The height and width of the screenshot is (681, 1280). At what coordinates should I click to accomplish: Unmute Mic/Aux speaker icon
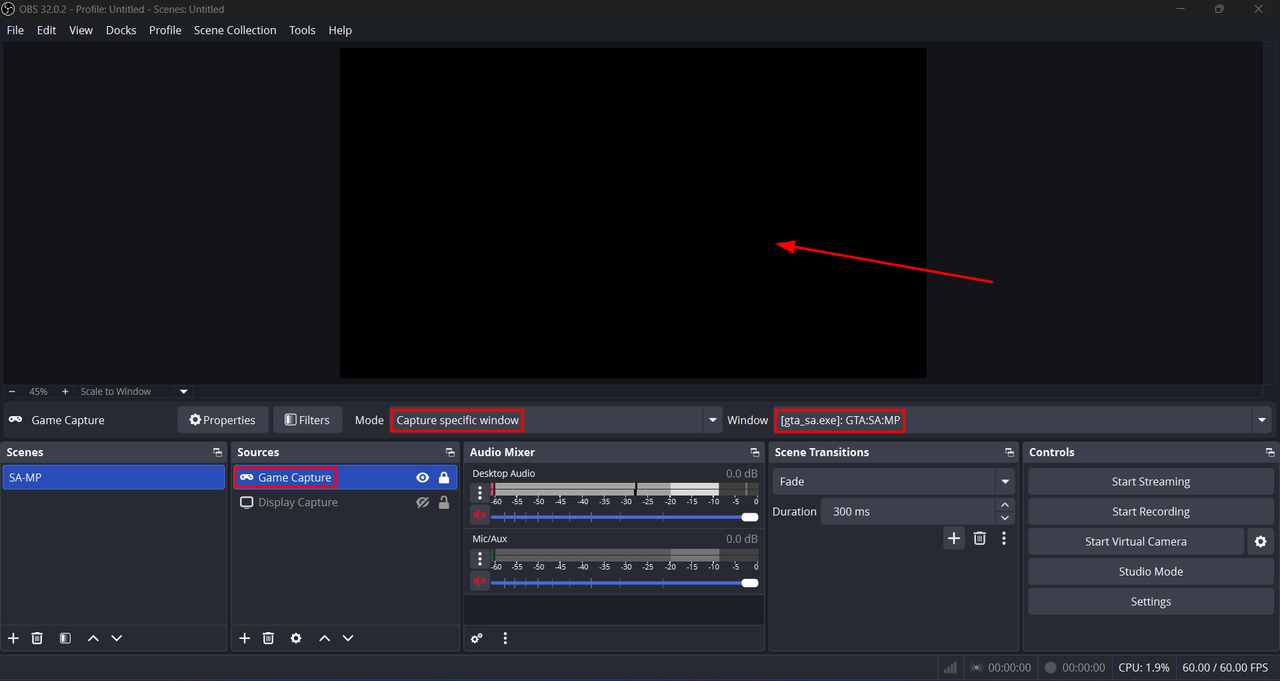pos(480,581)
